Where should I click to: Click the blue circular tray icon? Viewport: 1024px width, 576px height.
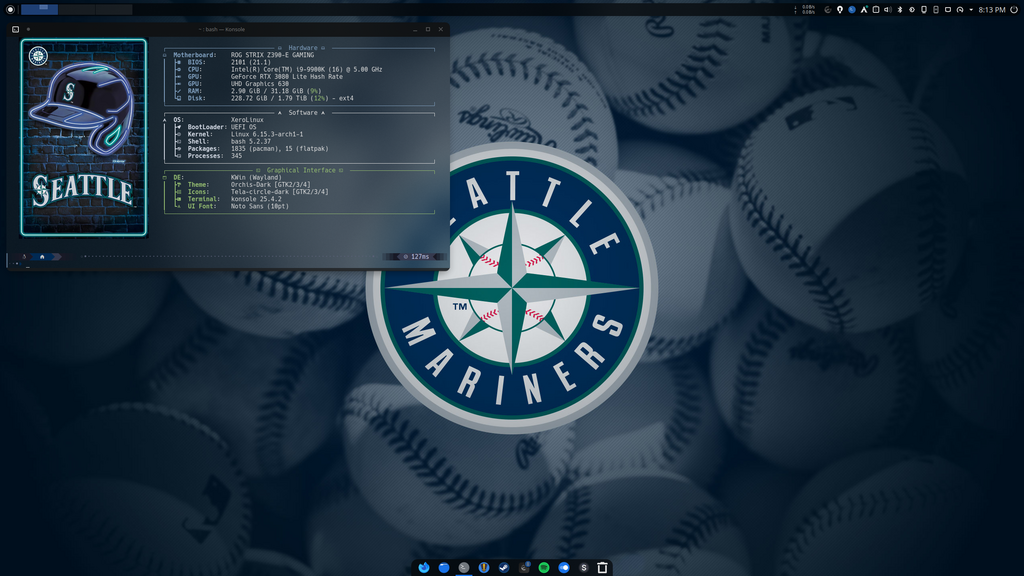tap(852, 10)
